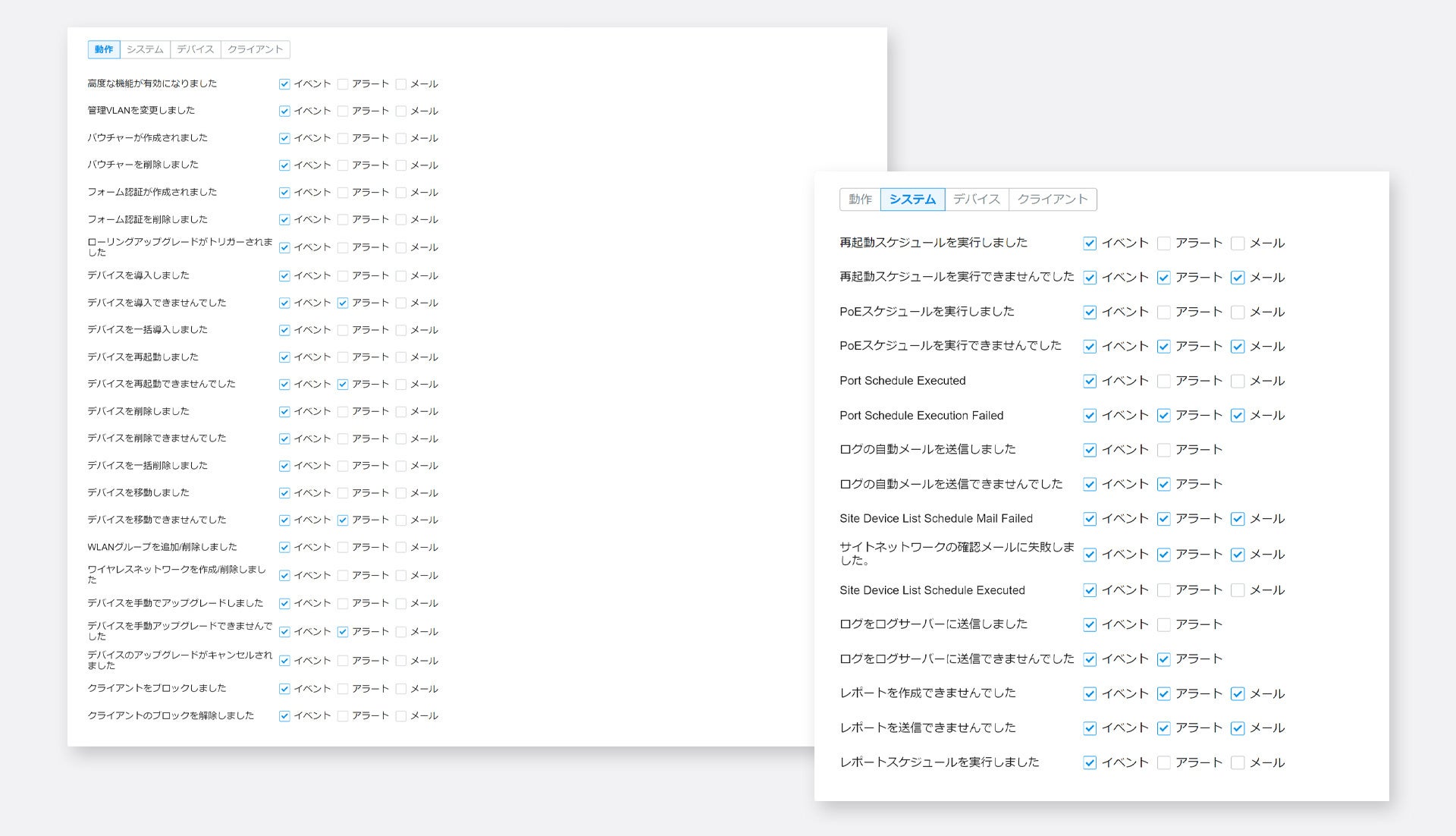Open the デバイス tab in left panel
Screen dimensions: 1456x836
[195, 49]
